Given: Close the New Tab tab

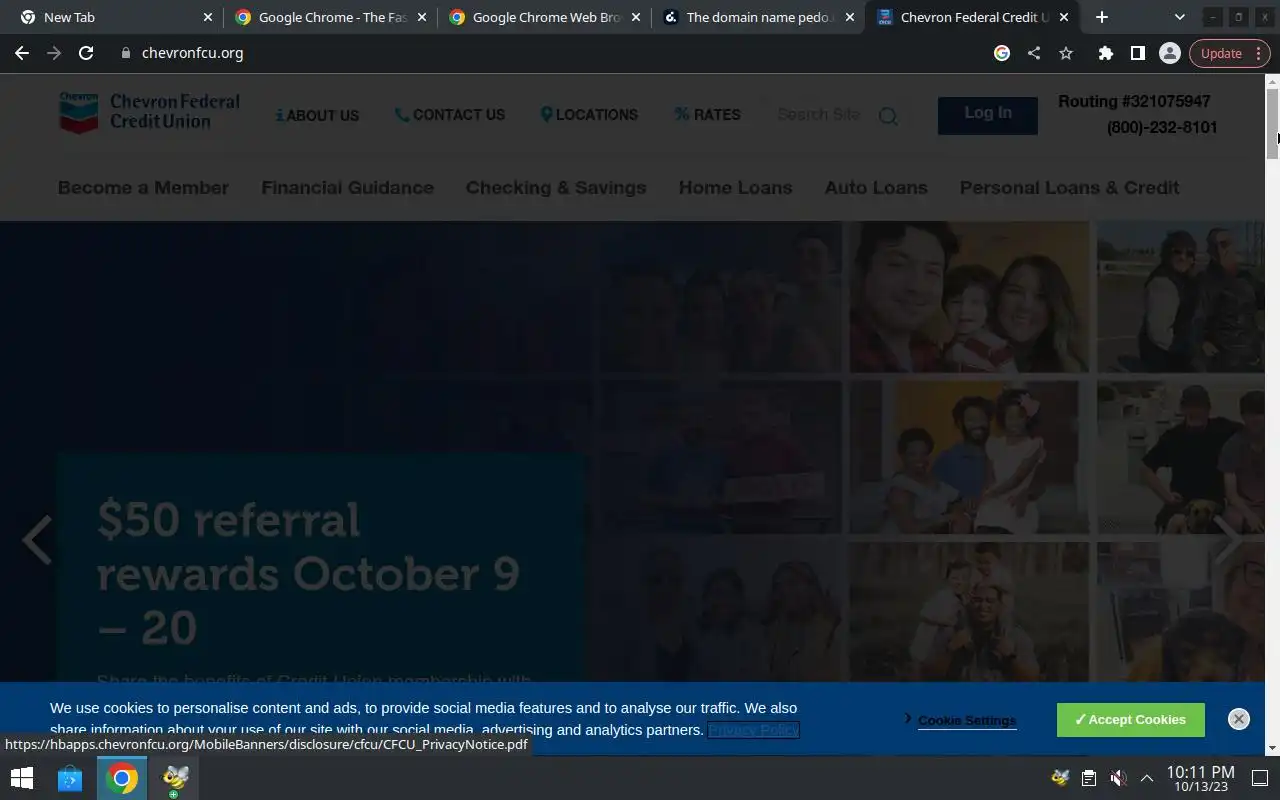Looking at the screenshot, I should coord(208,17).
